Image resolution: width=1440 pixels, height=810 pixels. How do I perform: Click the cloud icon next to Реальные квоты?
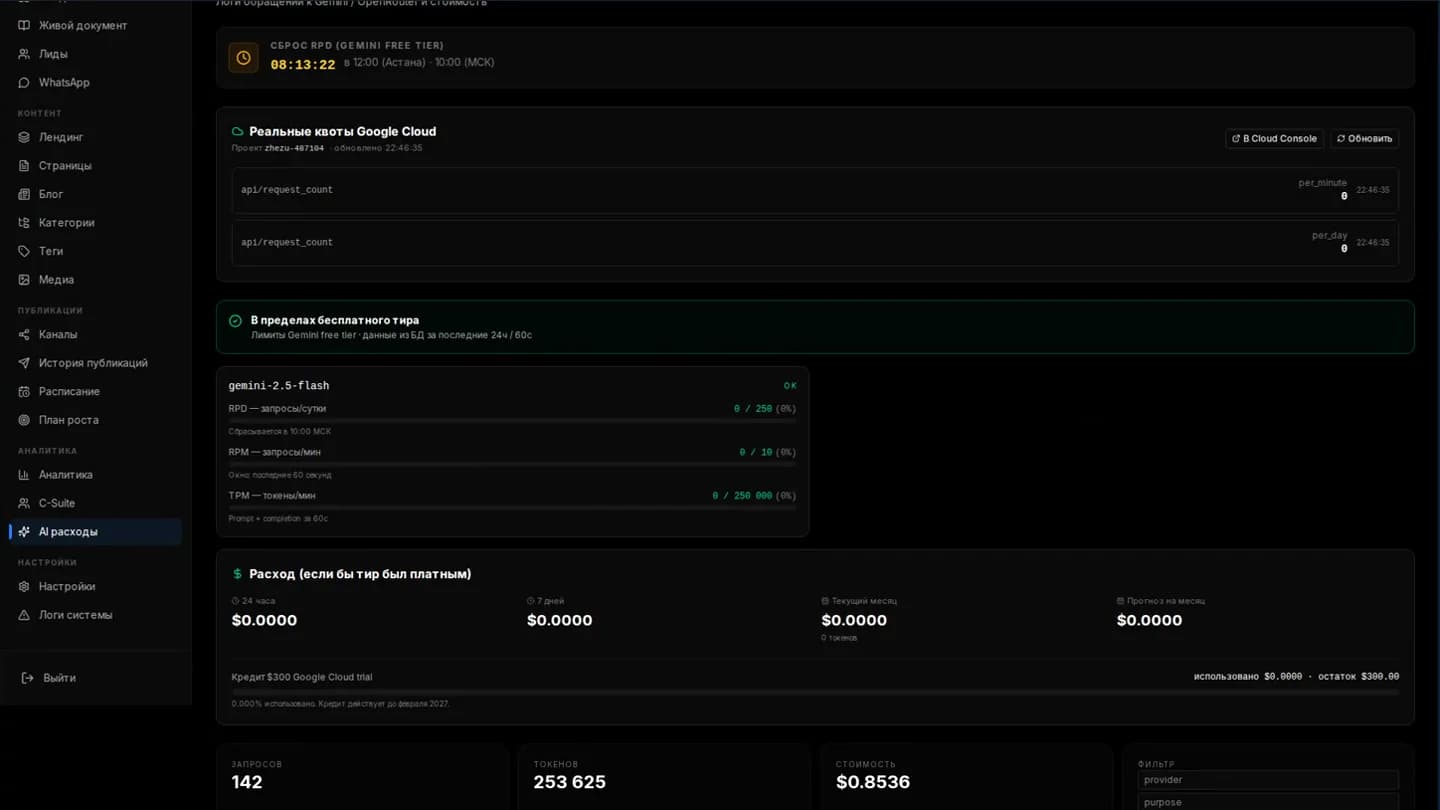[x=238, y=131]
